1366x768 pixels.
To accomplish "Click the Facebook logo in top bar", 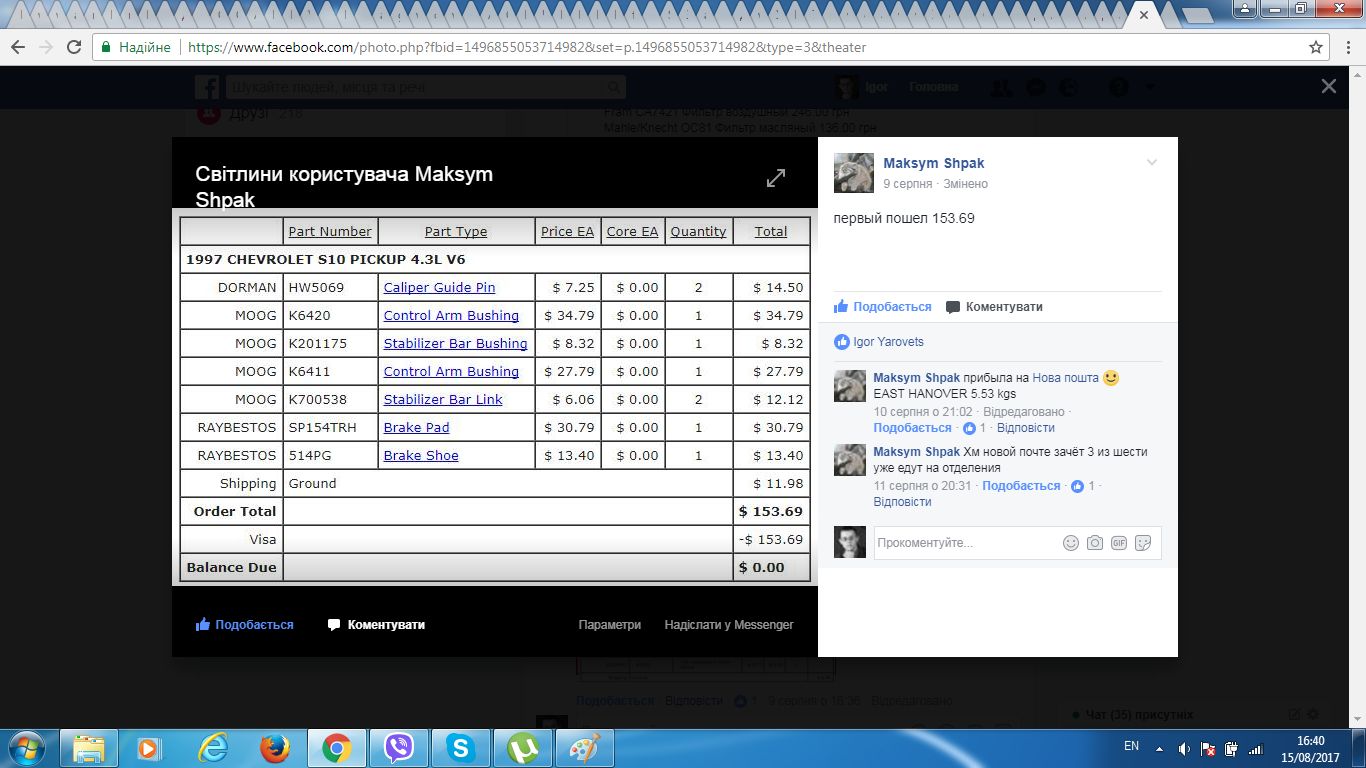I will point(207,87).
